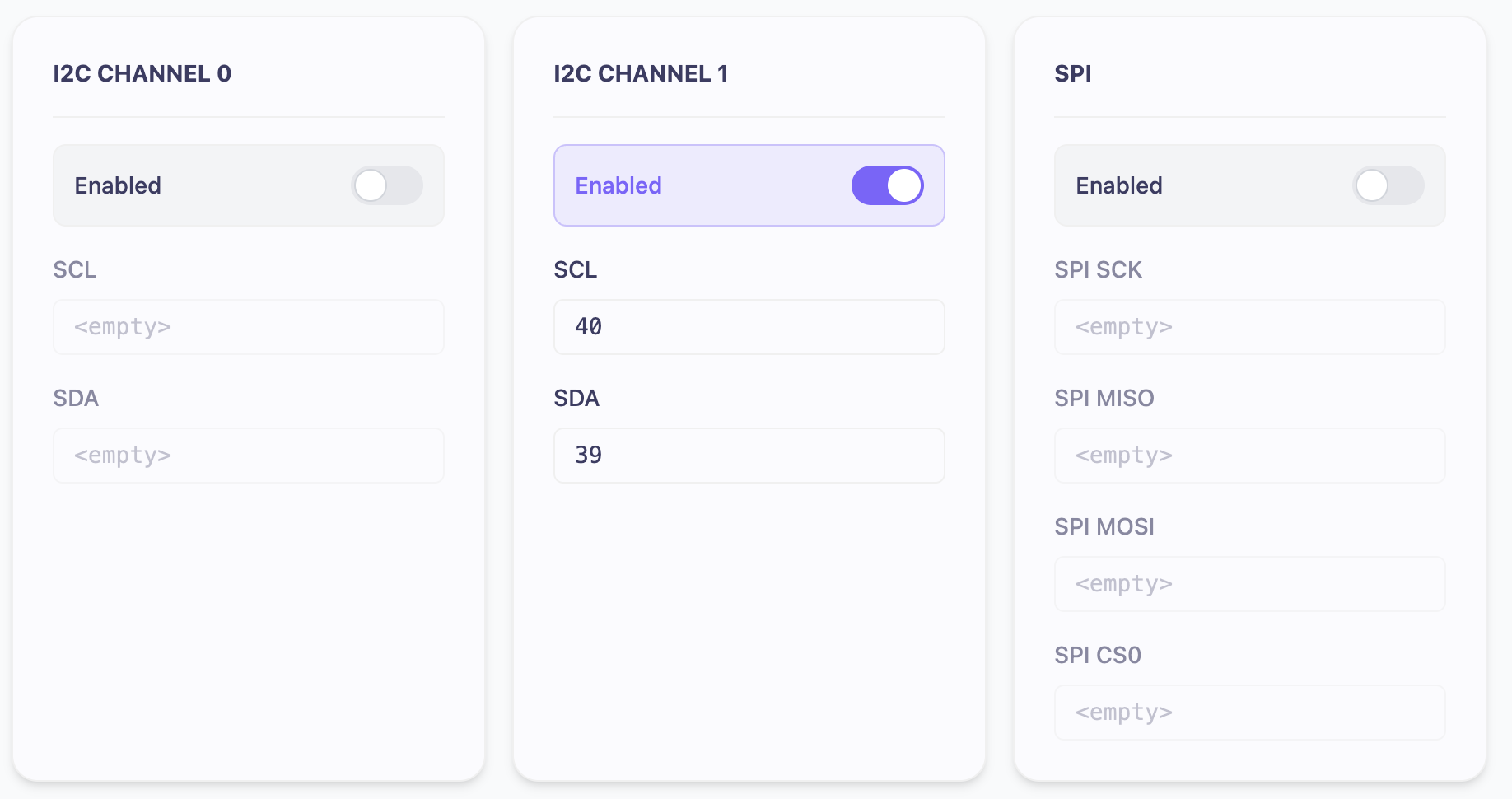Click the I2C CHANNEL 0 heading
Viewport: 1512px width, 799px height.
(142, 73)
